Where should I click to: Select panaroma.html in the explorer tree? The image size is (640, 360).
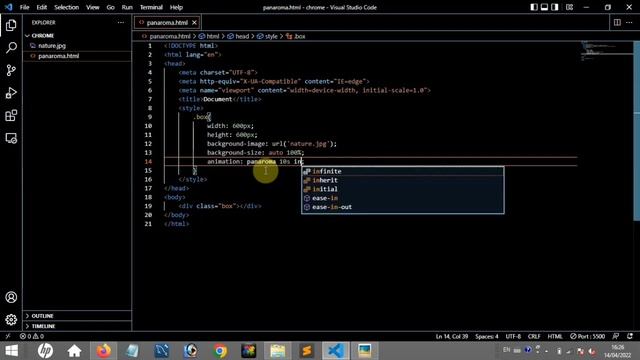point(77,56)
